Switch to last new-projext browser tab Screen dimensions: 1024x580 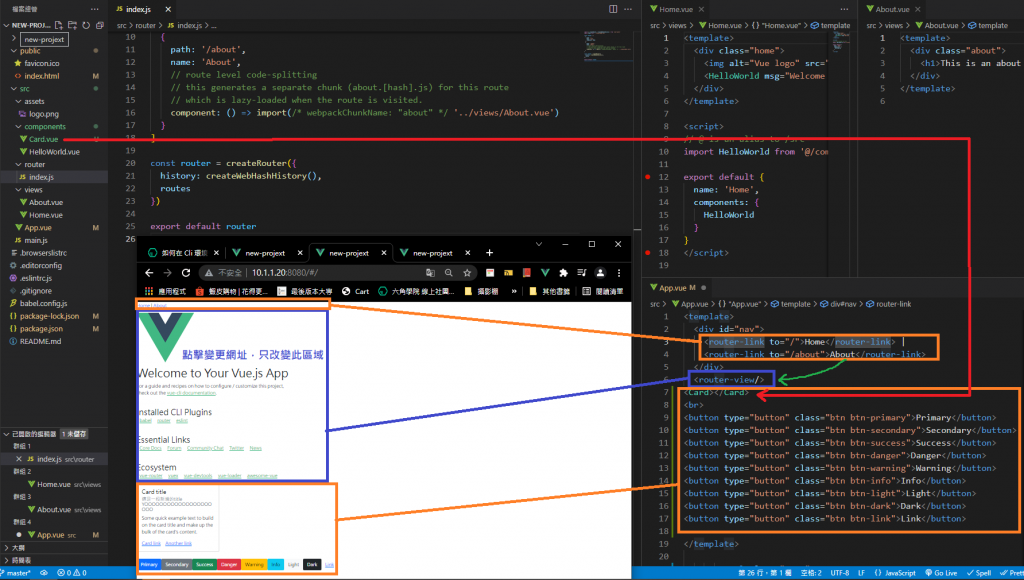[432, 253]
